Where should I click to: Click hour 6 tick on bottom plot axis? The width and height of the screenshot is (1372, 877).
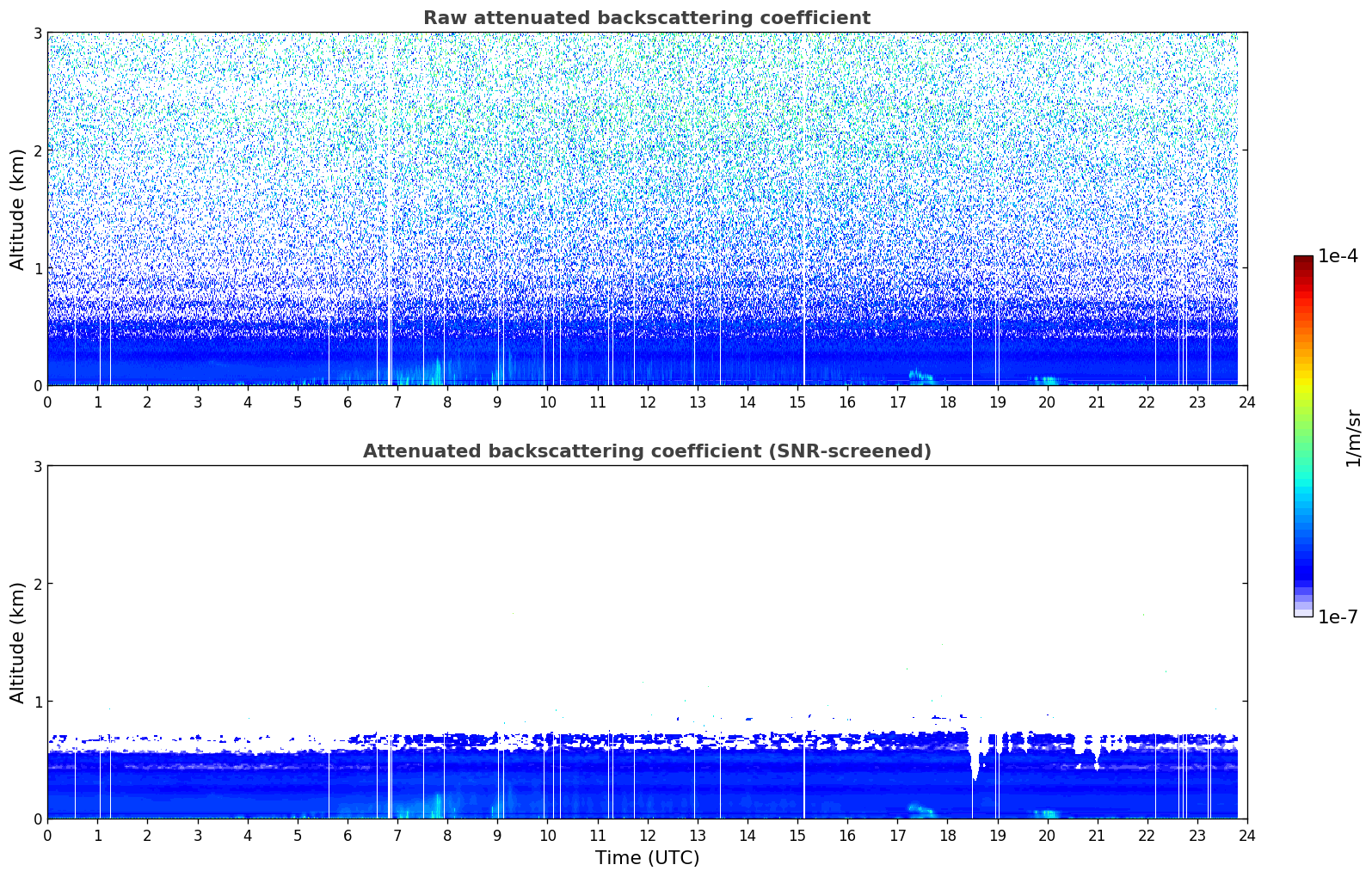point(348,836)
